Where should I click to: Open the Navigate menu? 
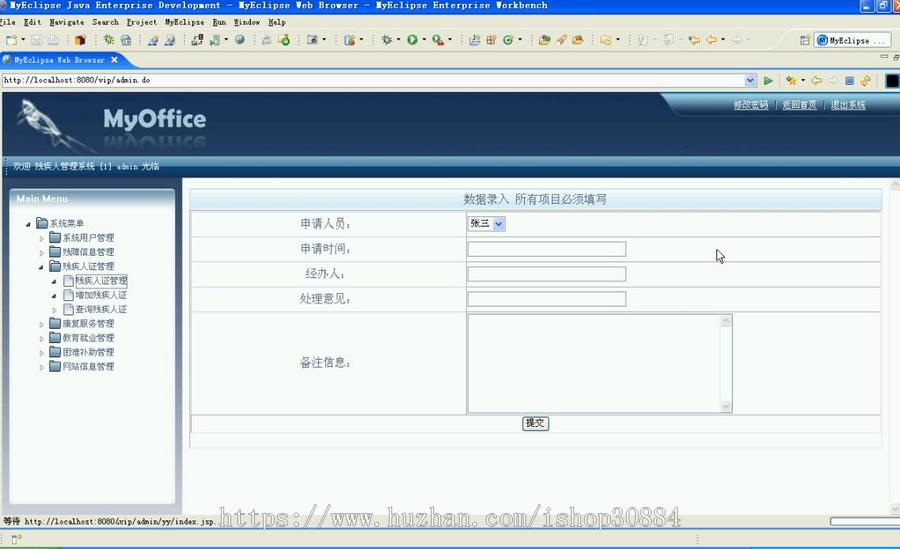pyautogui.click(x=67, y=22)
